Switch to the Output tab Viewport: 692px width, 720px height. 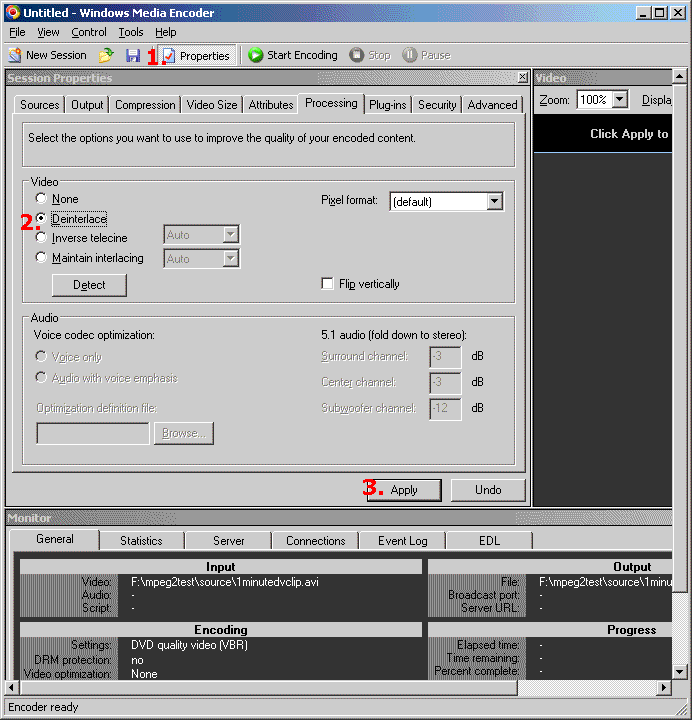coord(87,105)
